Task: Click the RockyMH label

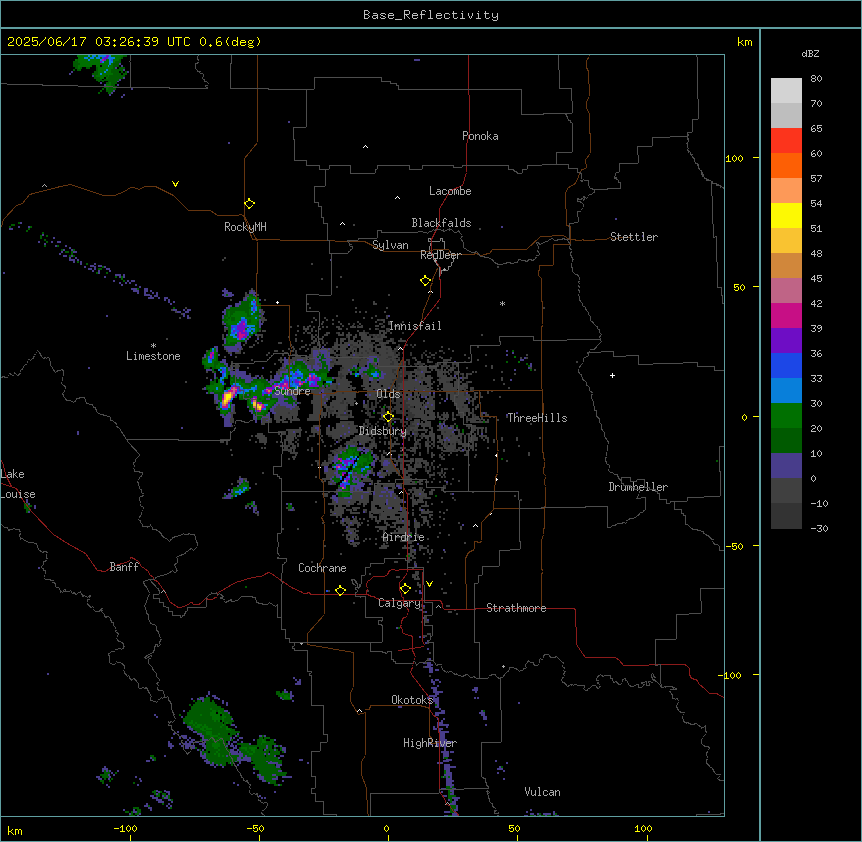Action: tap(245, 227)
